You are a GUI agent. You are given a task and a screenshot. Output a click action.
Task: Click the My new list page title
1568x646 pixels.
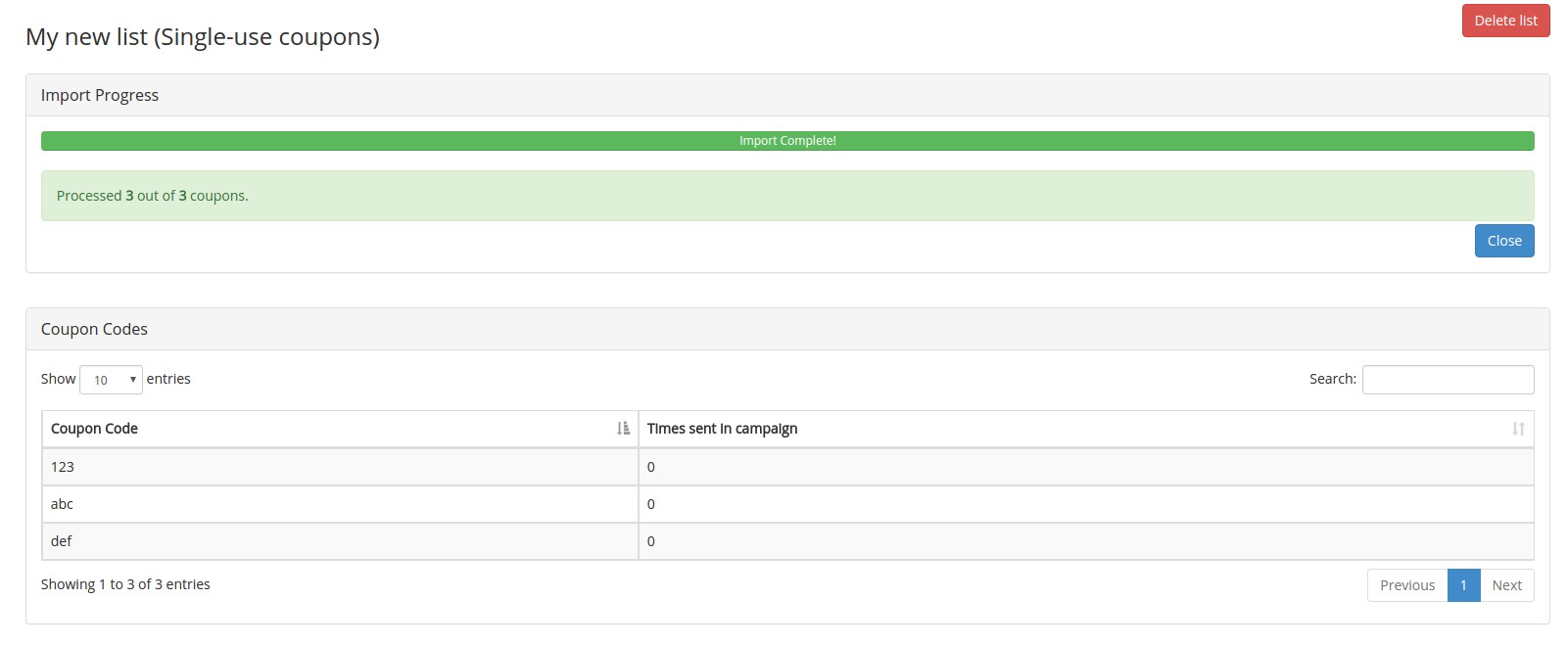pyautogui.click(x=203, y=37)
